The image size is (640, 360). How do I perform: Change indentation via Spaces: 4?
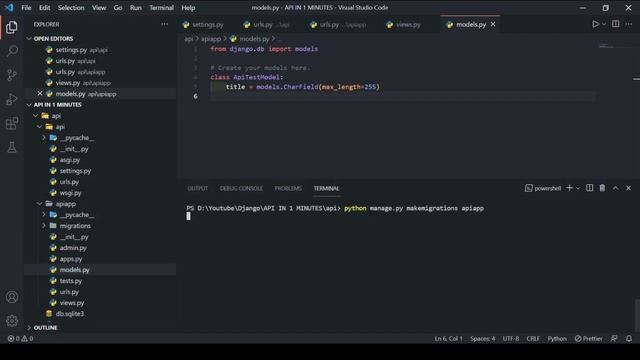(x=482, y=338)
